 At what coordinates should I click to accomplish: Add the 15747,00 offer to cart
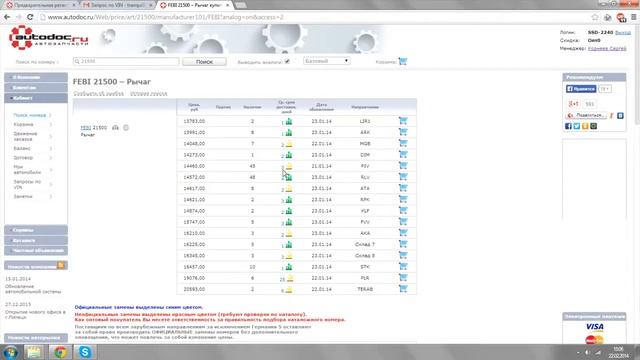[403, 222]
